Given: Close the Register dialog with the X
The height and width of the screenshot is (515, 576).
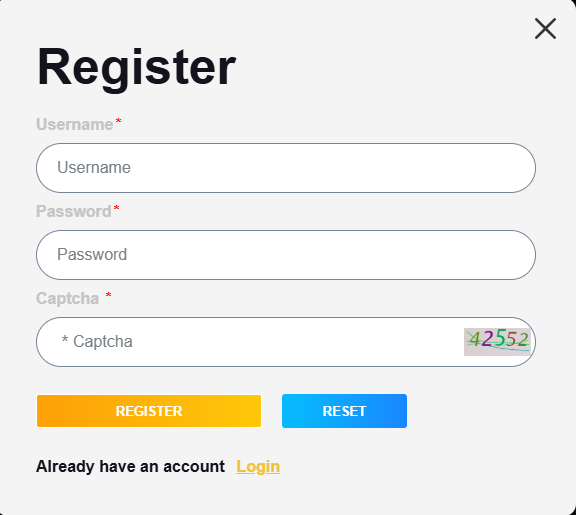Looking at the screenshot, I should (545, 29).
